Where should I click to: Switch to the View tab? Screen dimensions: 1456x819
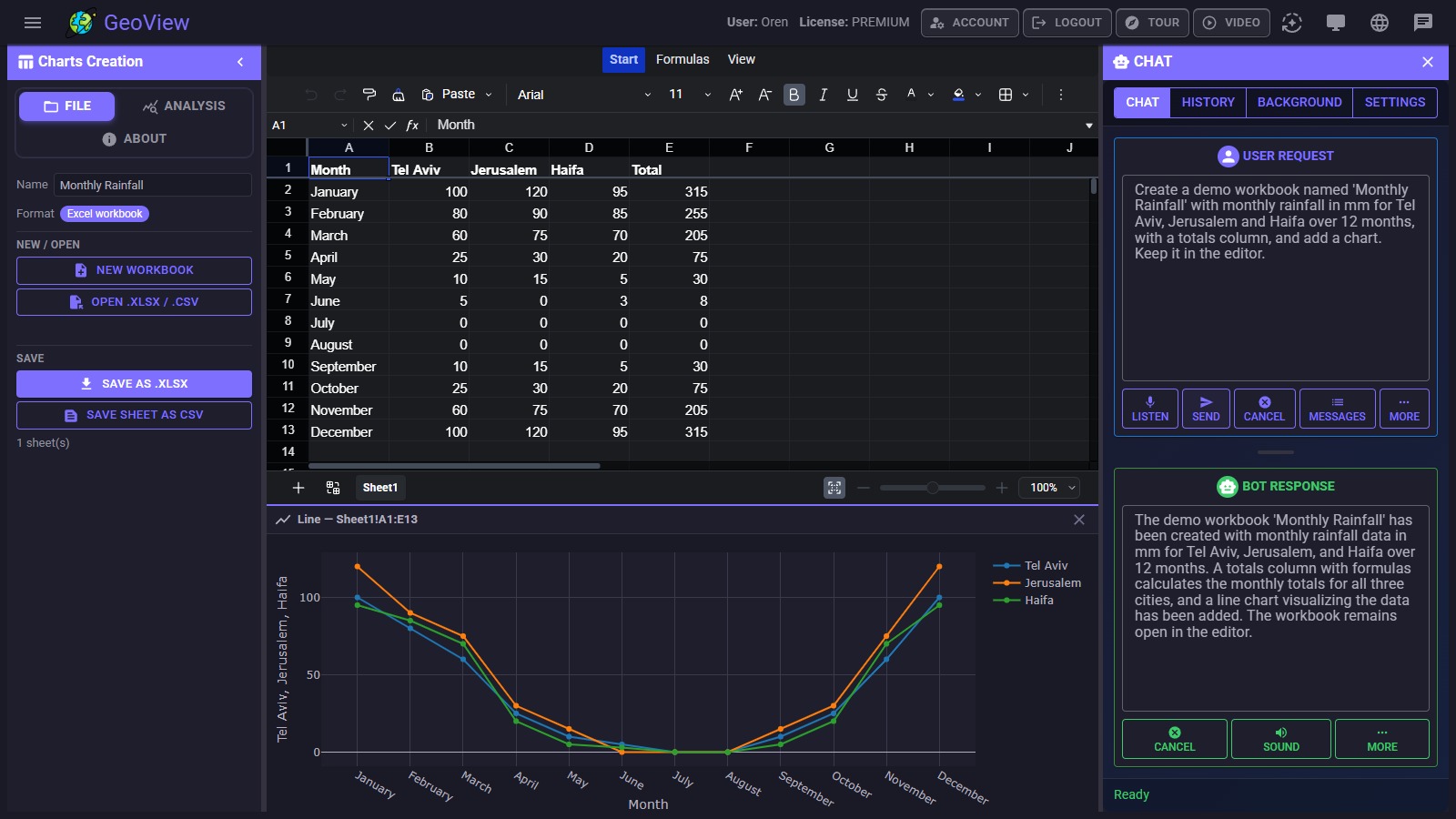(x=741, y=59)
